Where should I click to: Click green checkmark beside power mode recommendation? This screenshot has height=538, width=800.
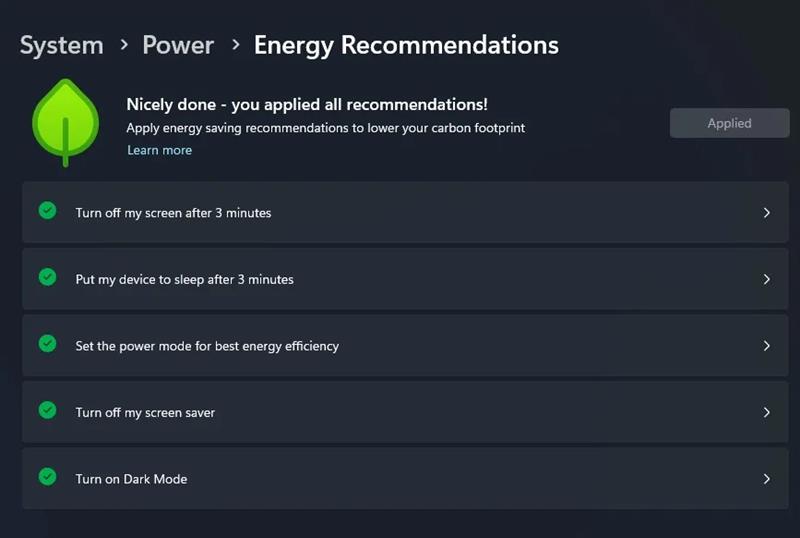coord(47,344)
